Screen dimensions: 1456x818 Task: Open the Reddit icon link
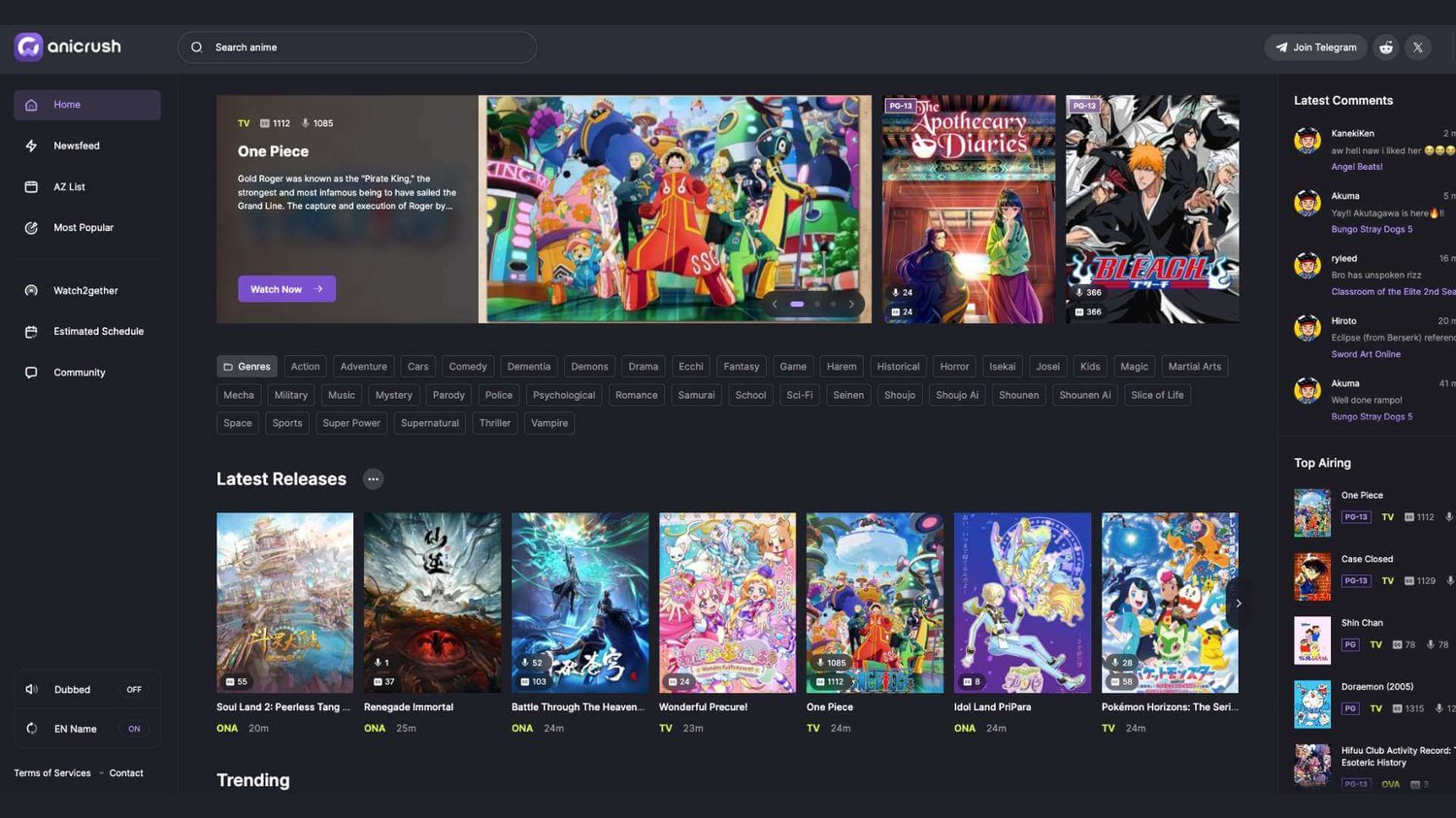point(1386,48)
